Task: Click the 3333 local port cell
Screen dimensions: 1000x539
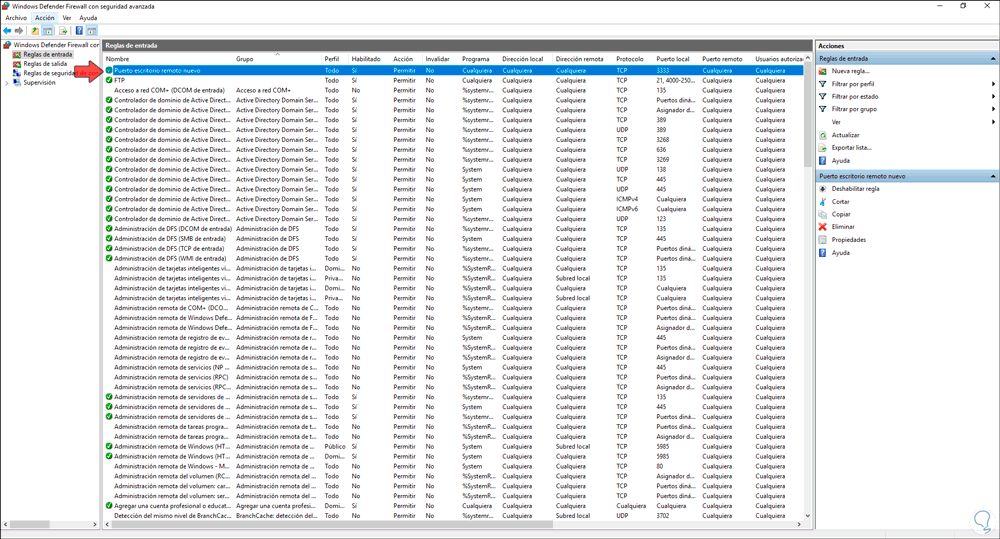Action: (x=663, y=70)
